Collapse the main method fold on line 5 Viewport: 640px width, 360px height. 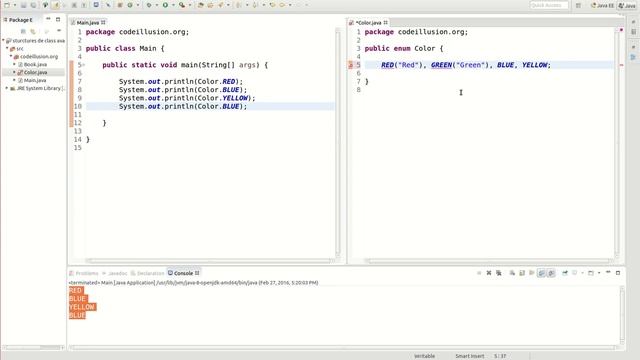pyautogui.click(x=84, y=65)
